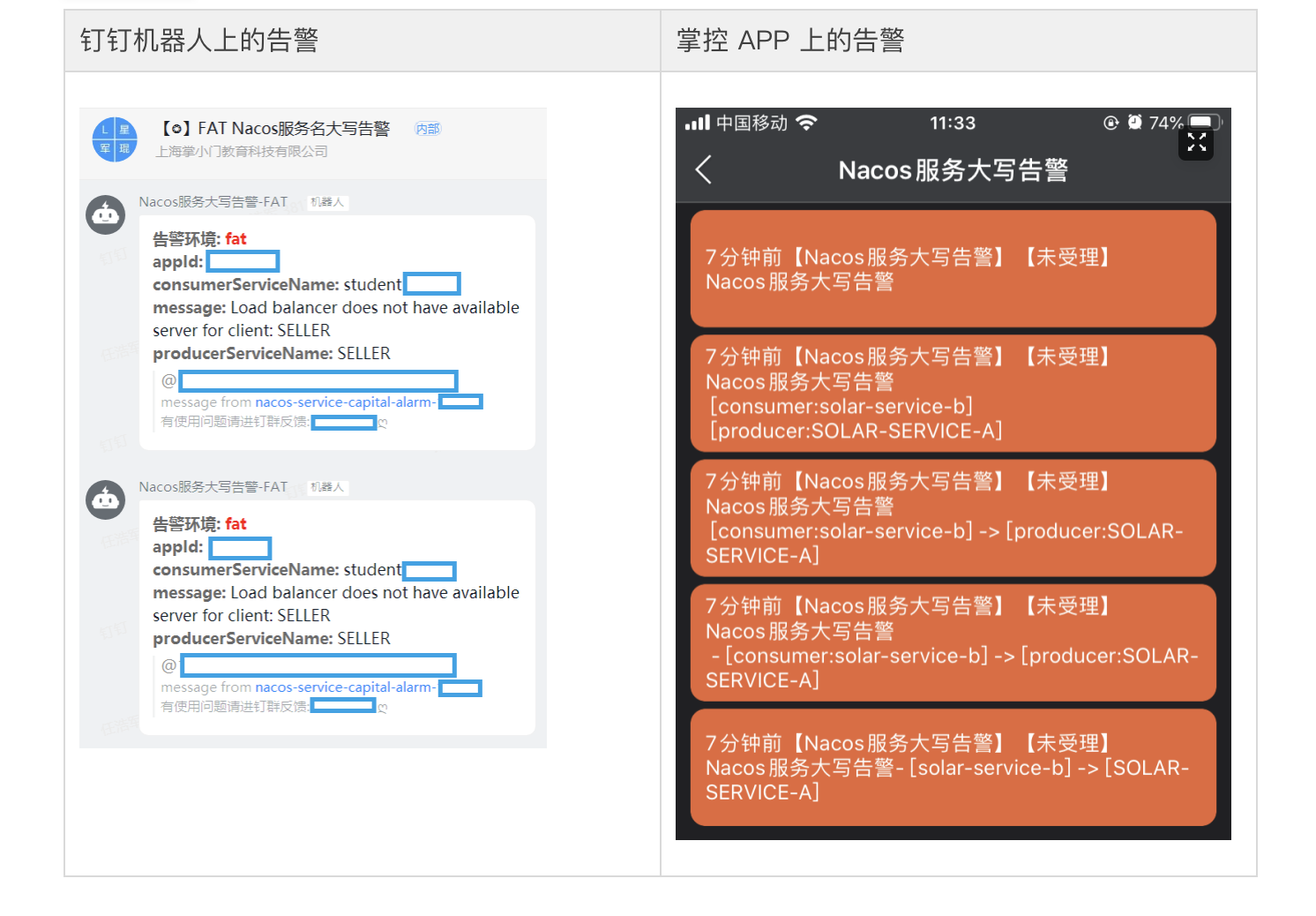Click 'appId:' label in first message
The height and width of the screenshot is (916, 1316).
coord(178,262)
